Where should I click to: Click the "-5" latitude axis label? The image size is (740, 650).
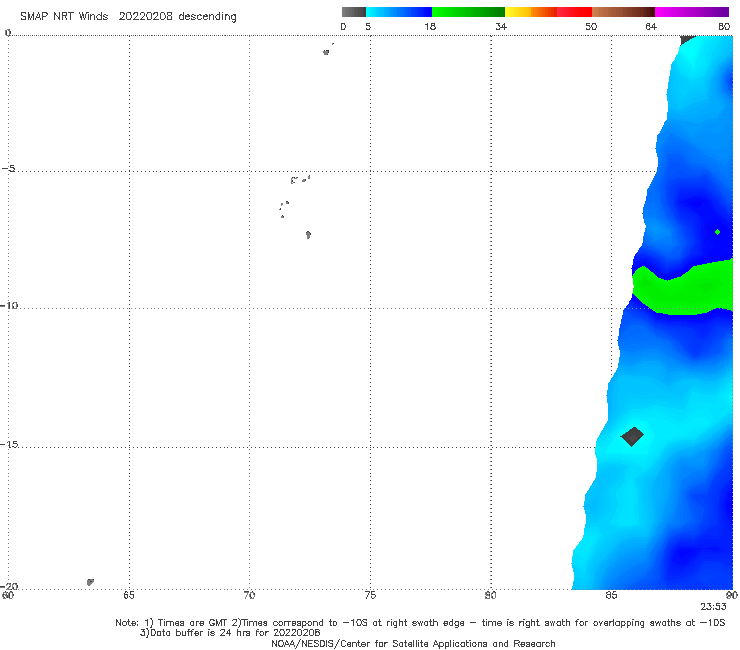click(x=9, y=169)
